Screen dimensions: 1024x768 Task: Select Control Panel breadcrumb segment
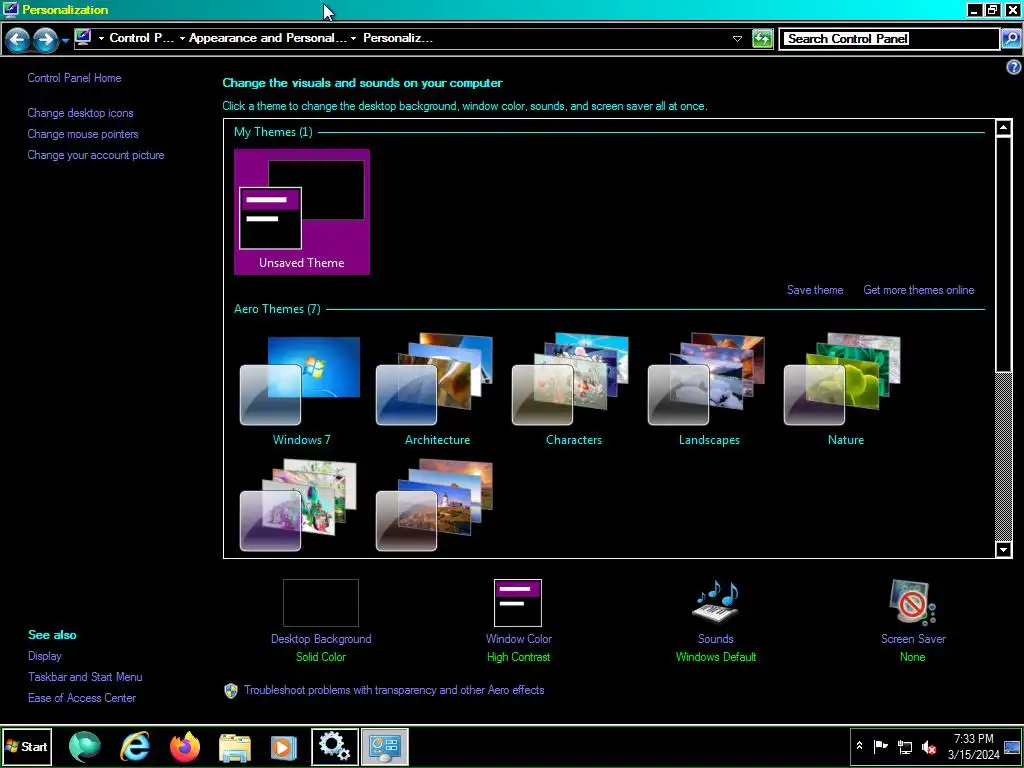point(142,38)
